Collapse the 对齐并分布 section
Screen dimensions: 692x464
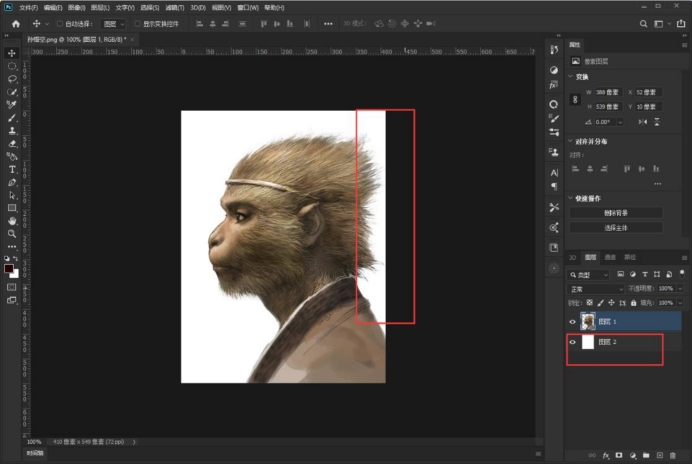point(571,141)
